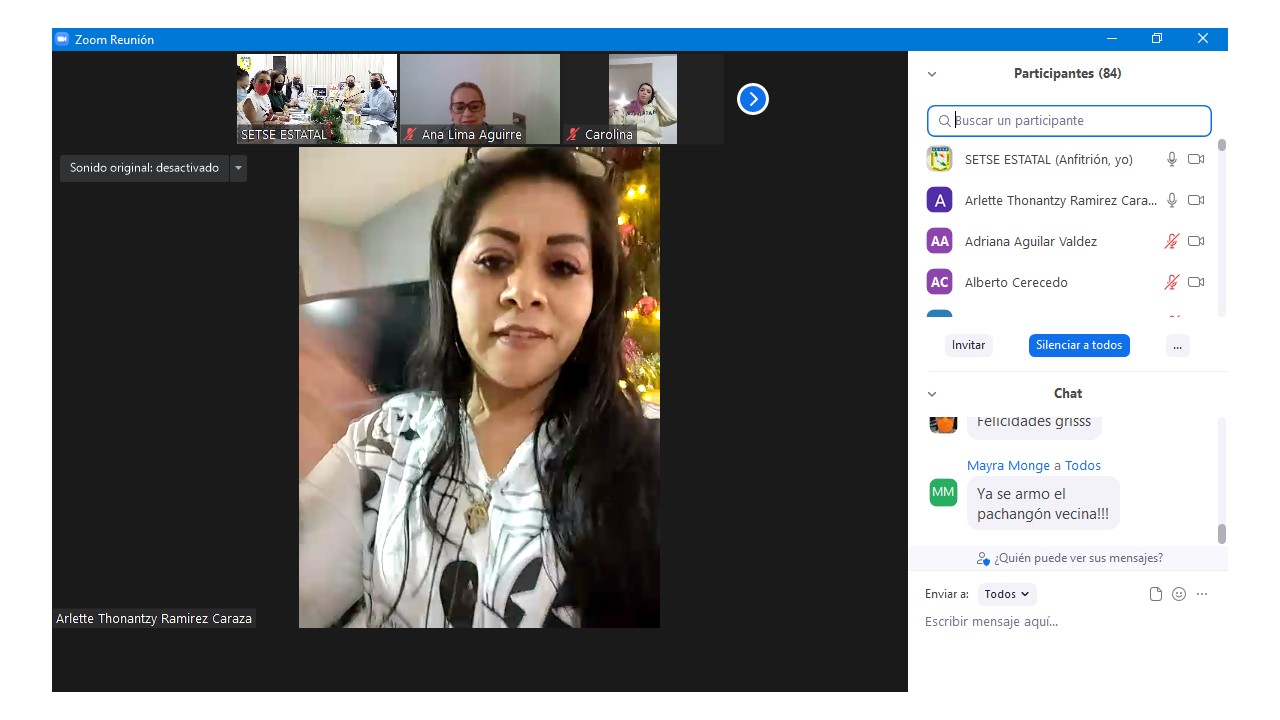
Task: Click the Todos recipient link in chat
Action: coord(1082,465)
